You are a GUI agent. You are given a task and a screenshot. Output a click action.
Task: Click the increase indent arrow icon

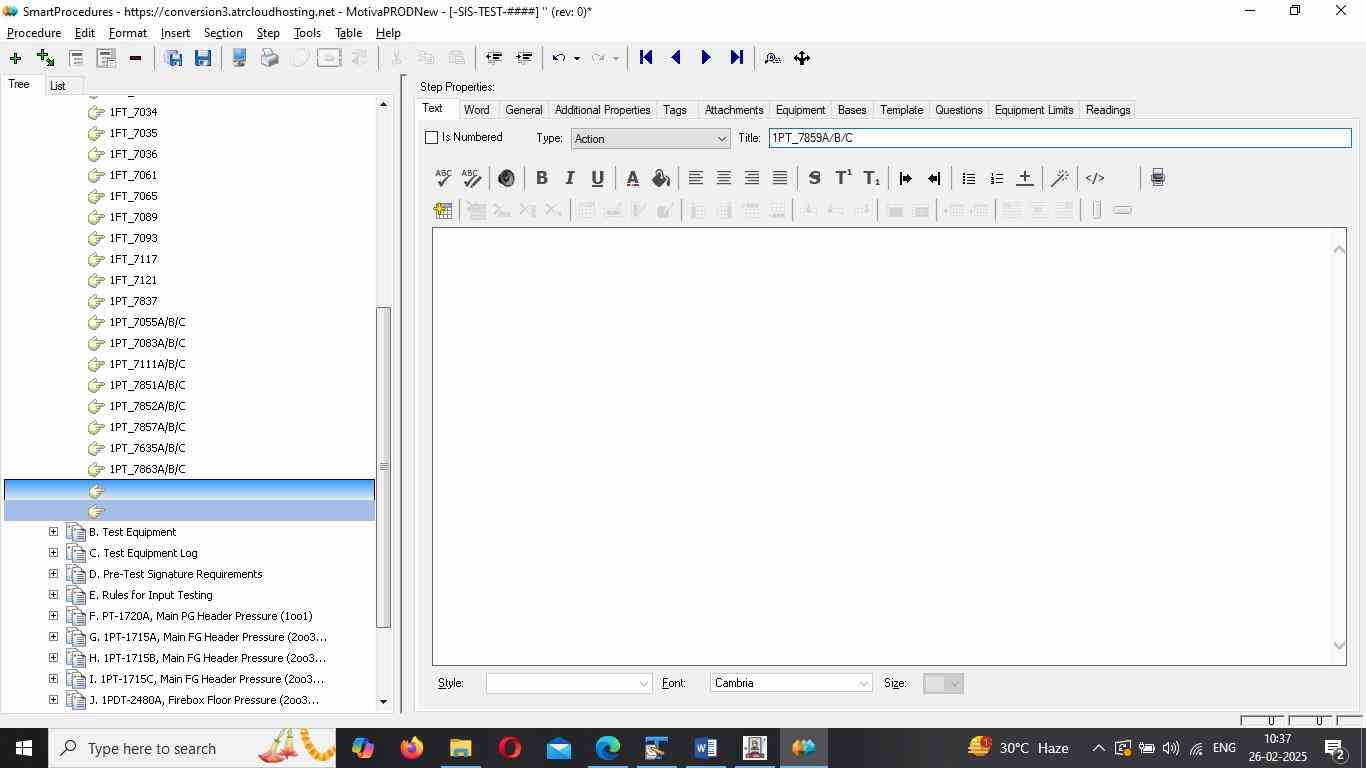[906, 178]
